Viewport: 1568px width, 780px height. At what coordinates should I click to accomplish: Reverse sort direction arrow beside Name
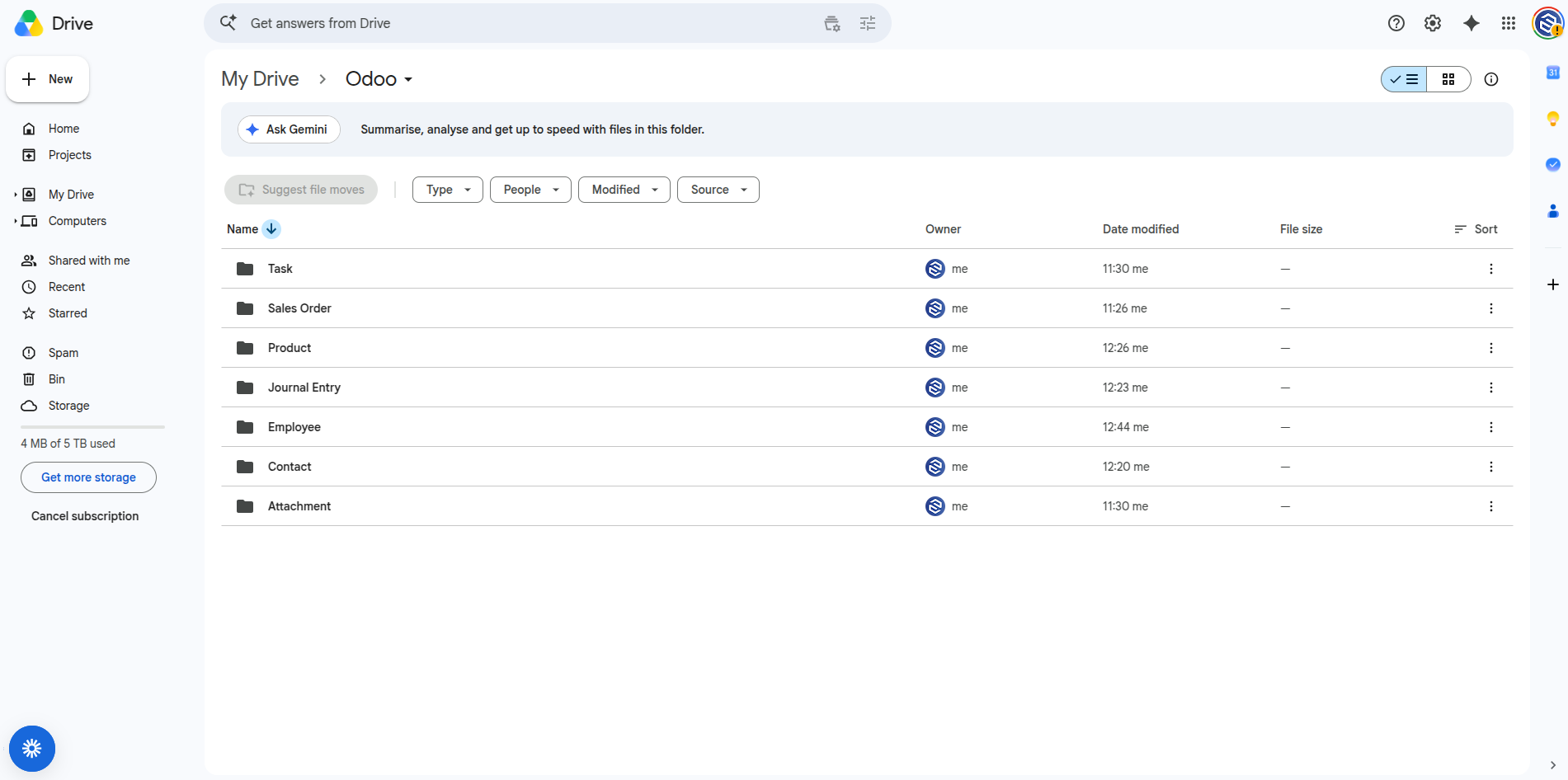271,229
